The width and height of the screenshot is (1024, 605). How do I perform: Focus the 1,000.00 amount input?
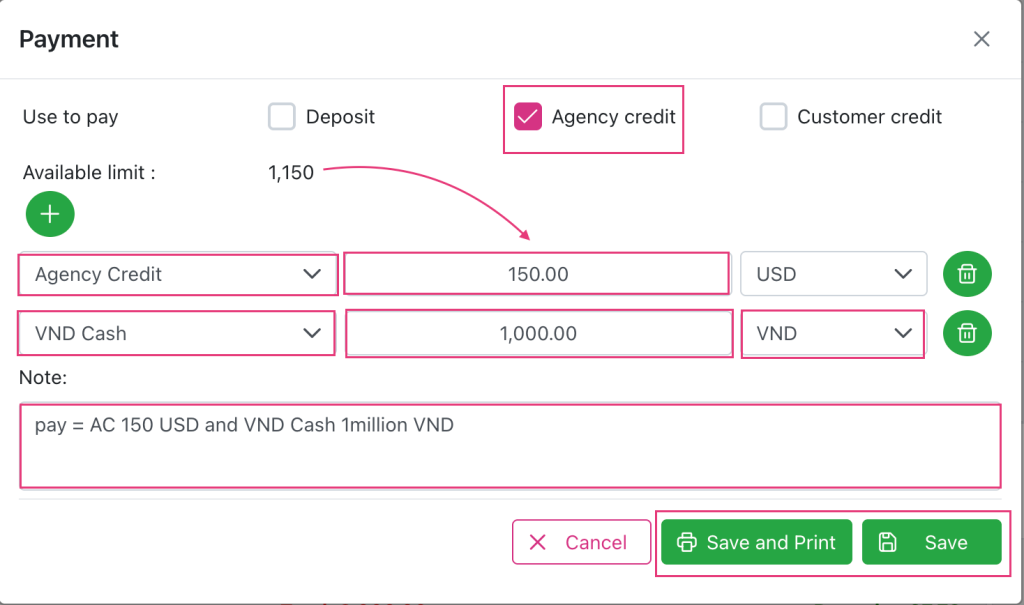coord(538,333)
